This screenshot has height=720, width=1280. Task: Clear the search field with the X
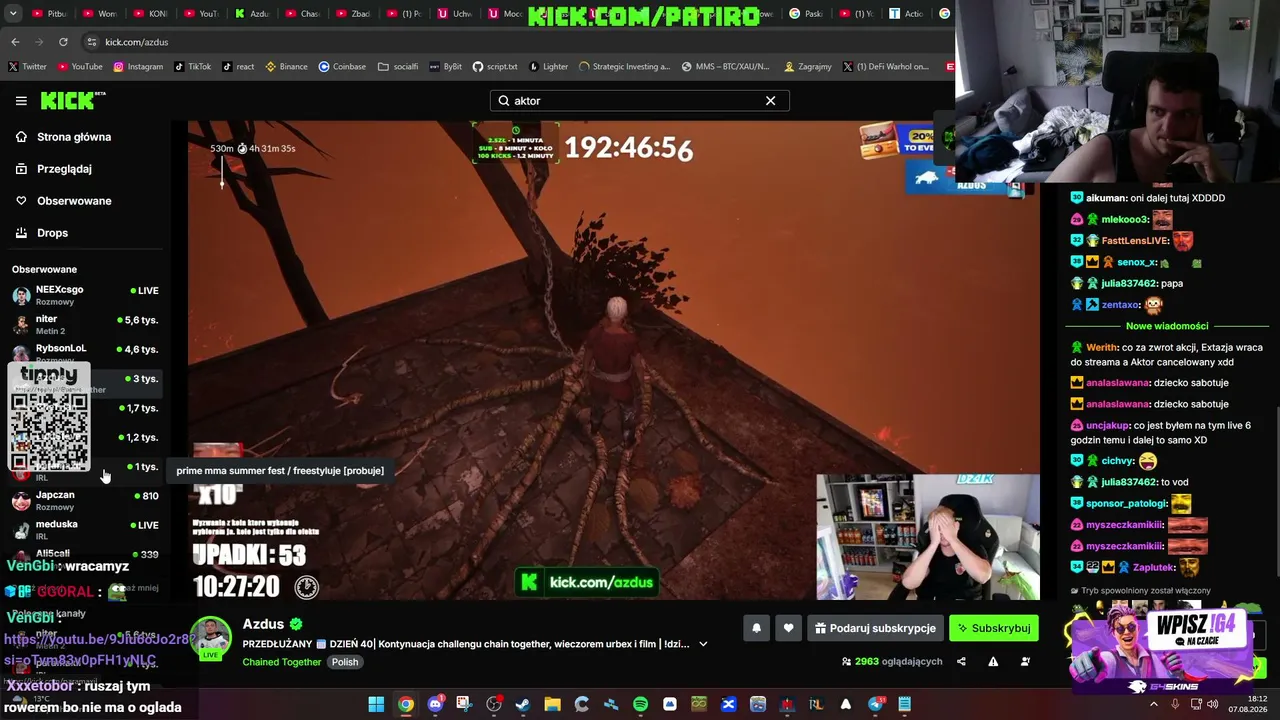coord(770,101)
